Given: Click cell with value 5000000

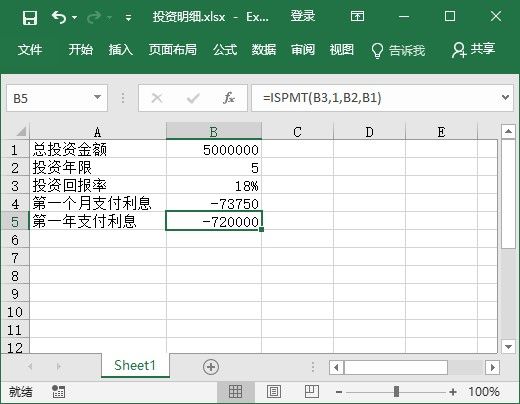Looking at the screenshot, I should (x=214, y=149).
